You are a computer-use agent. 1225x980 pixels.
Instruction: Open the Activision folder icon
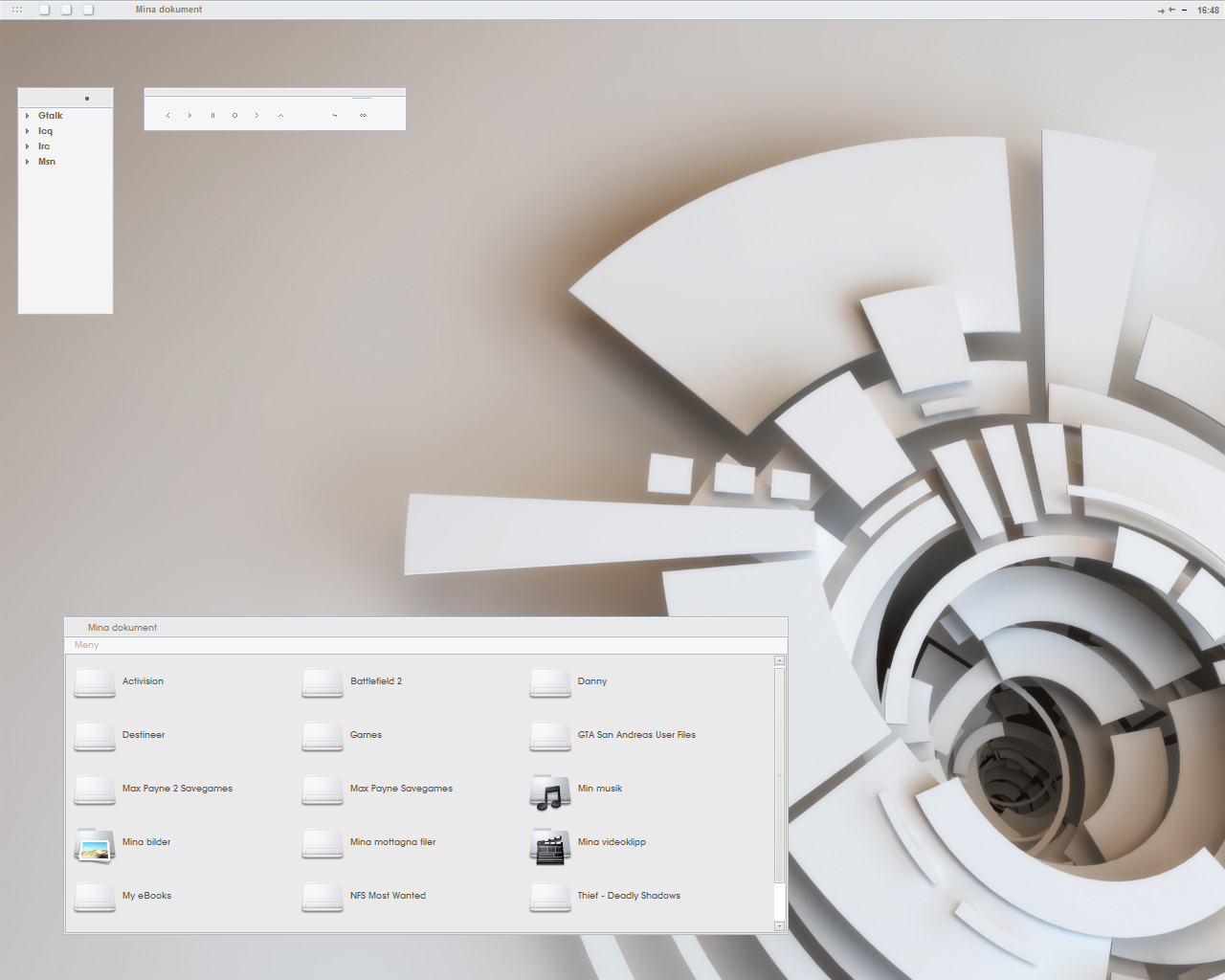(95, 682)
